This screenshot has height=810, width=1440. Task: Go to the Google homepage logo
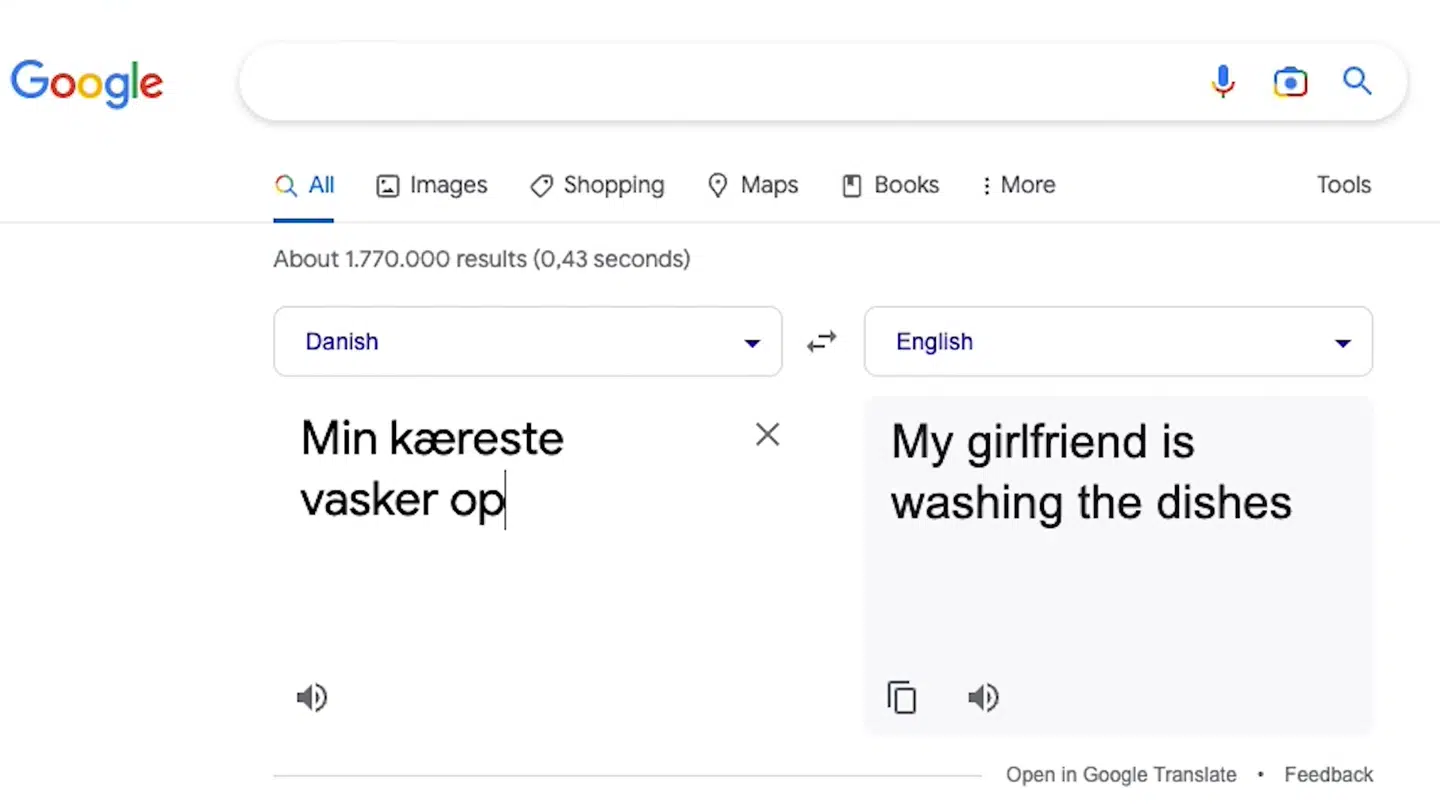87,83
